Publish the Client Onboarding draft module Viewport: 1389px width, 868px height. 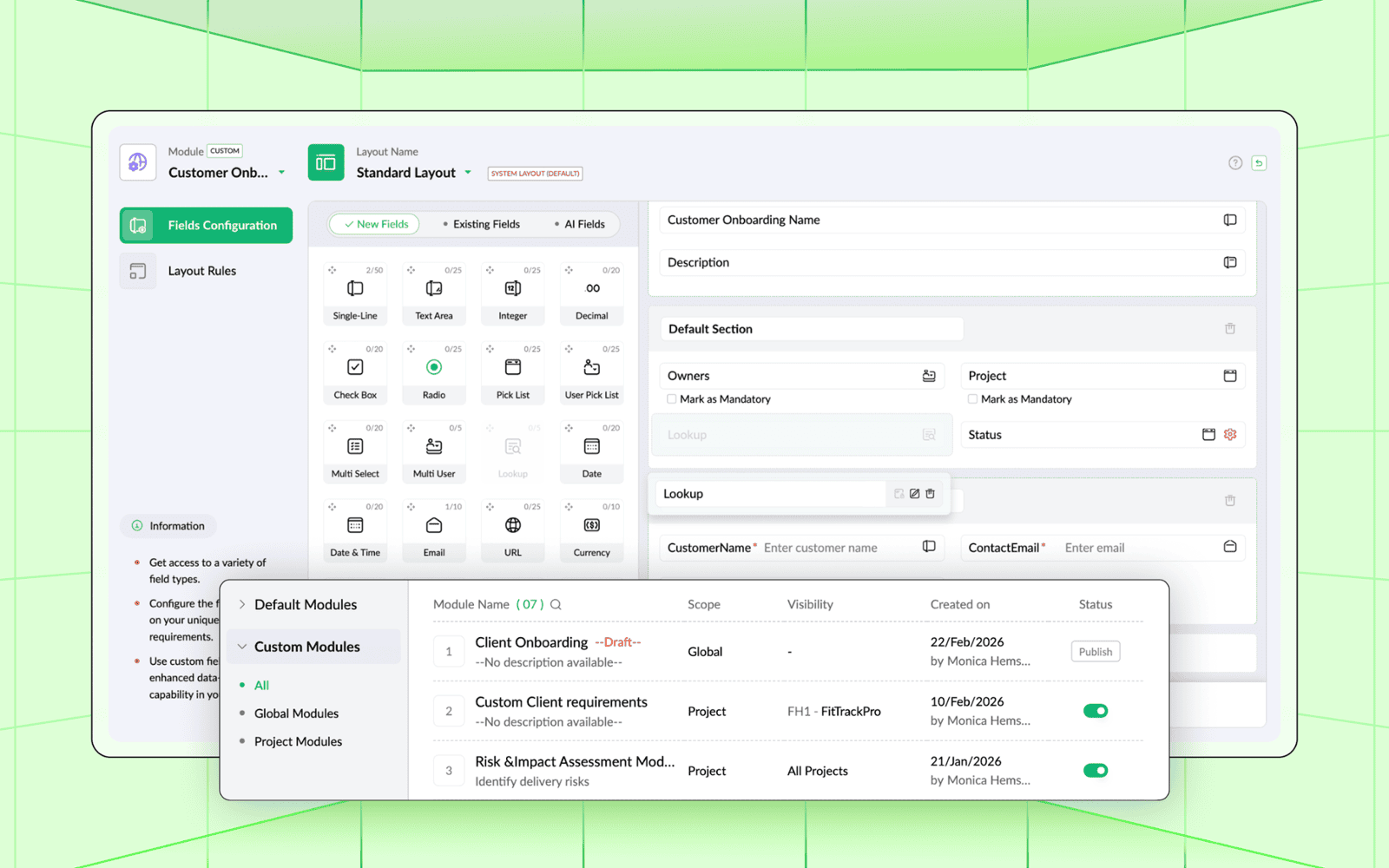[x=1095, y=652]
